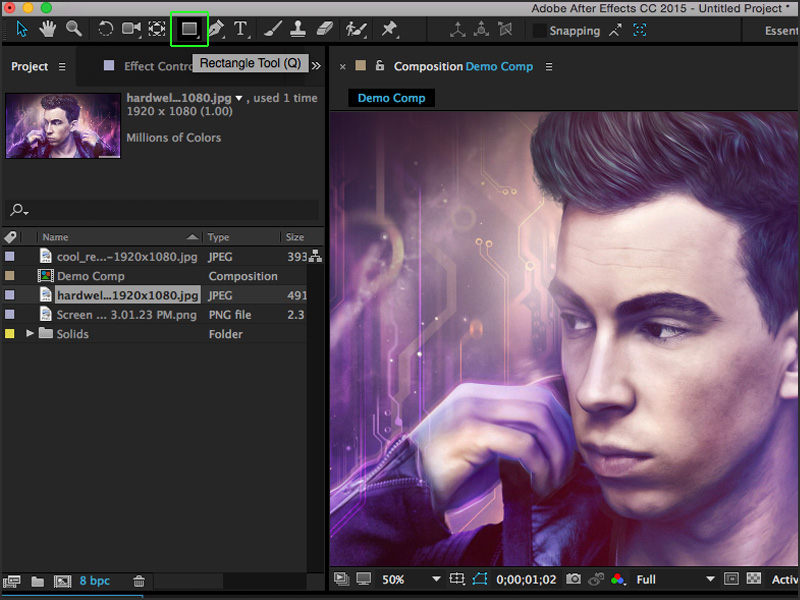Toggle snap to edges extension option
800x600 pixels.
615,30
